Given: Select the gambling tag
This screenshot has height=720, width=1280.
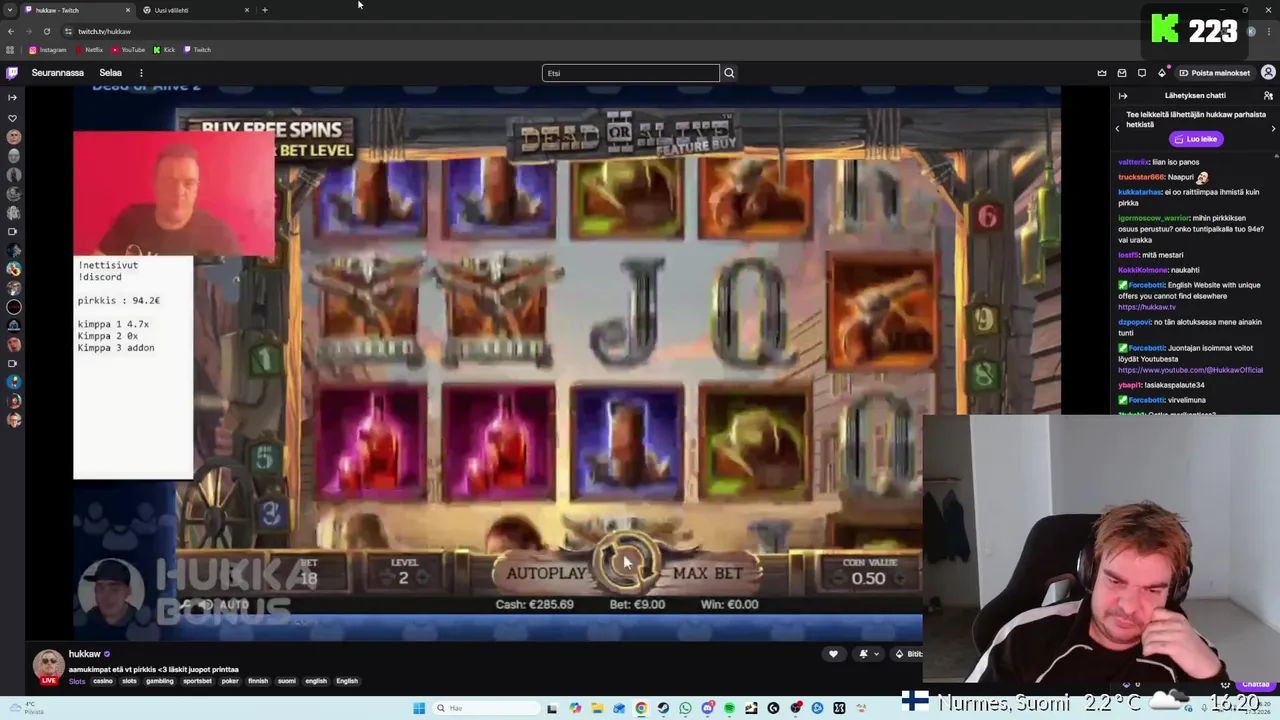Looking at the screenshot, I should (x=160, y=681).
